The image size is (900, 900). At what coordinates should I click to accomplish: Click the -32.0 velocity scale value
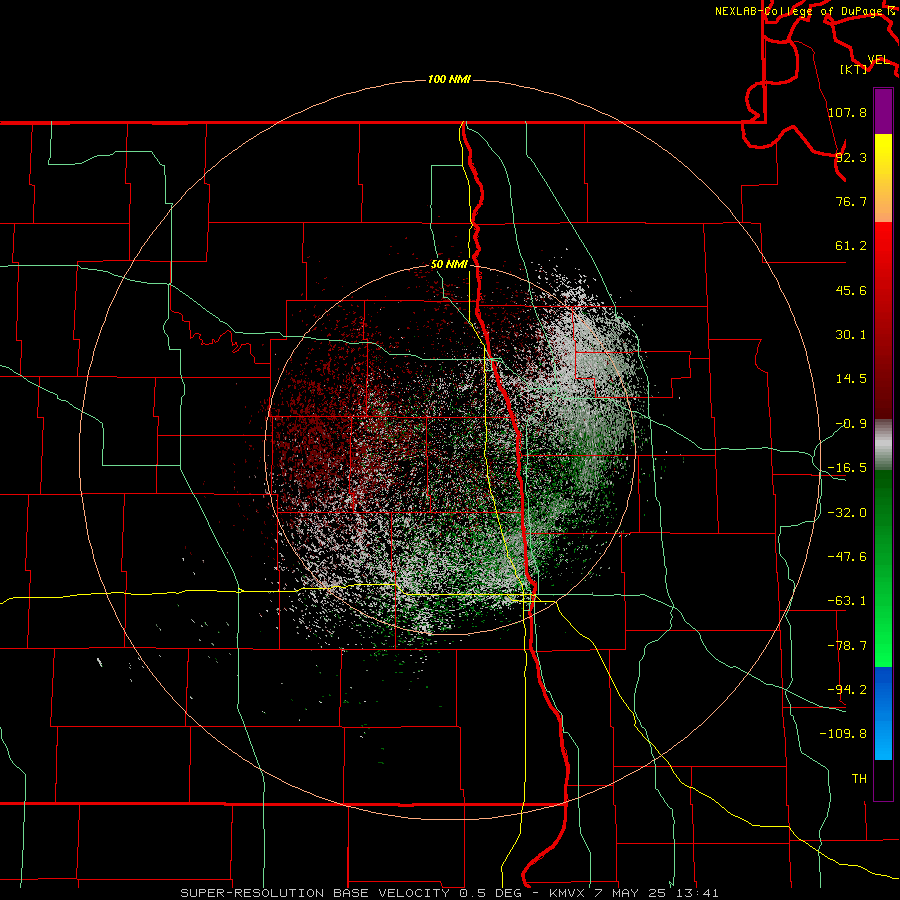847,513
